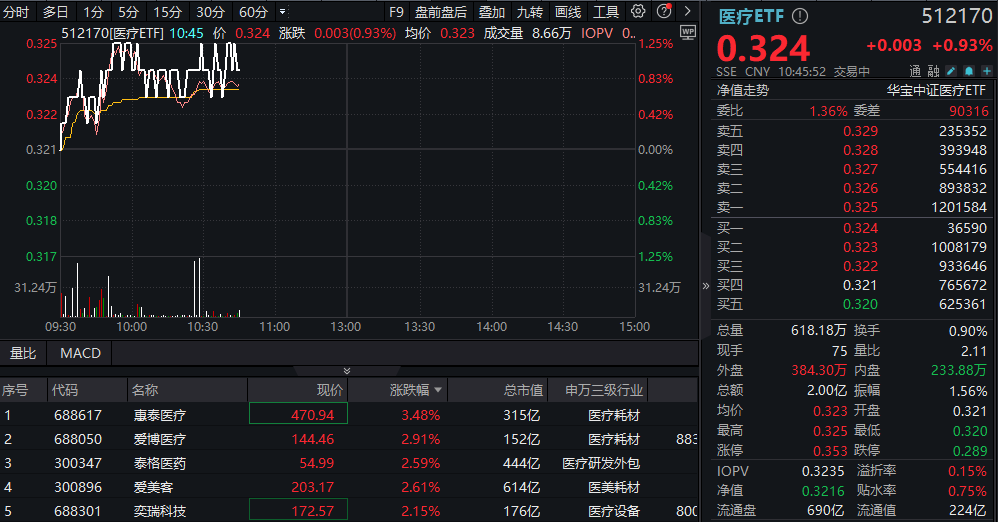Viewport: 998px width, 522px height.
Task: Click the info icon beside 医疗ETF title
Action: pyautogui.click(x=800, y=17)
